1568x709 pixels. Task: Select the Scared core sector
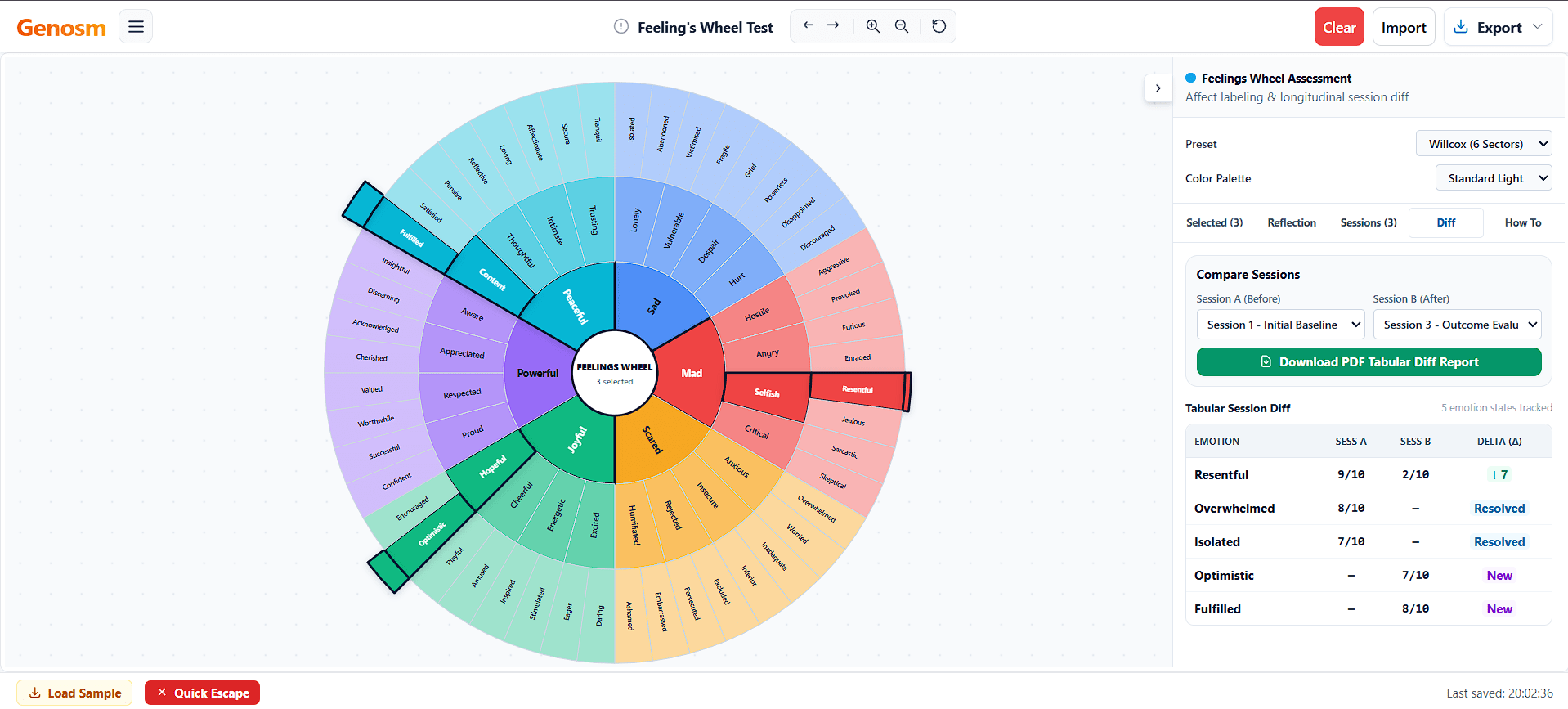pos(652,440)
